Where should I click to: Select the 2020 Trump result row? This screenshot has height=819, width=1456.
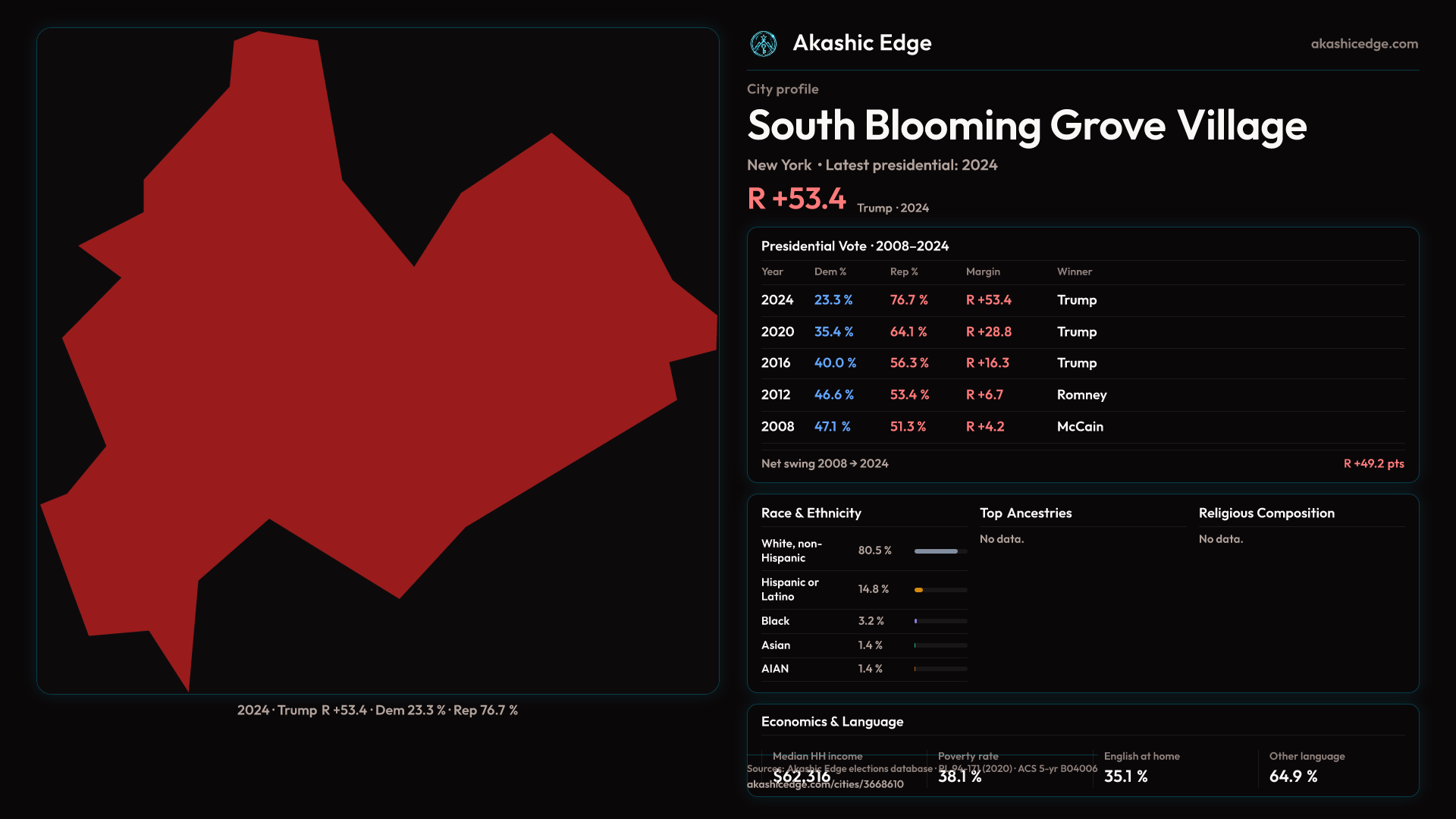1081,332
